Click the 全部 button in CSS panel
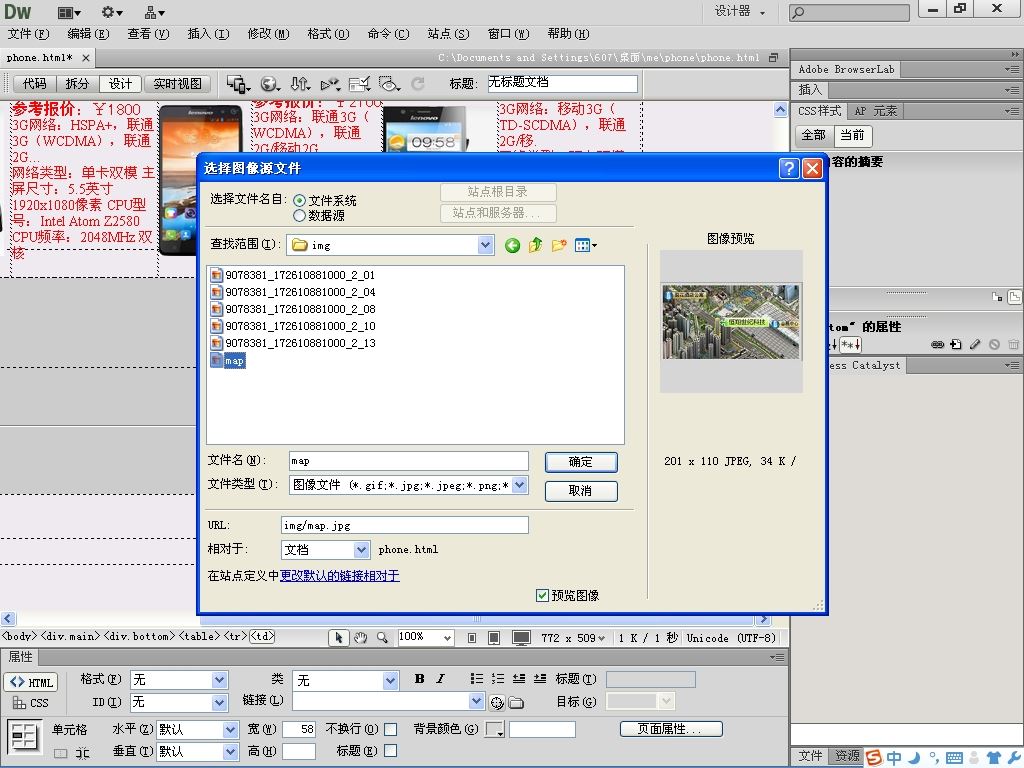 [x=814, y=135]
